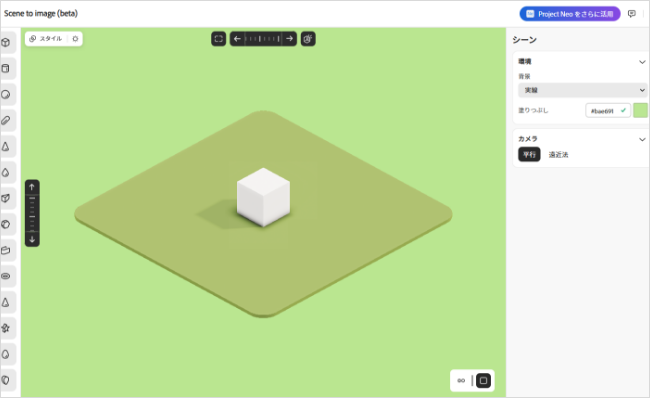Select the cube shape in the left sidebar

tap(6, 42)
